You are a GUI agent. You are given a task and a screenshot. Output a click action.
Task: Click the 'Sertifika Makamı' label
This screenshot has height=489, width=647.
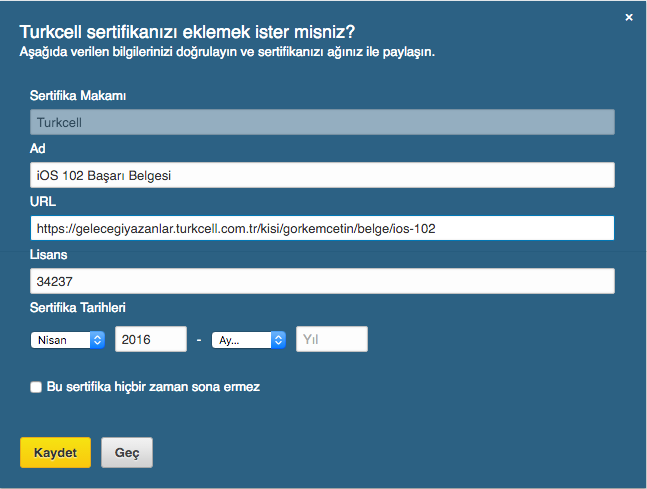(78, 96)
